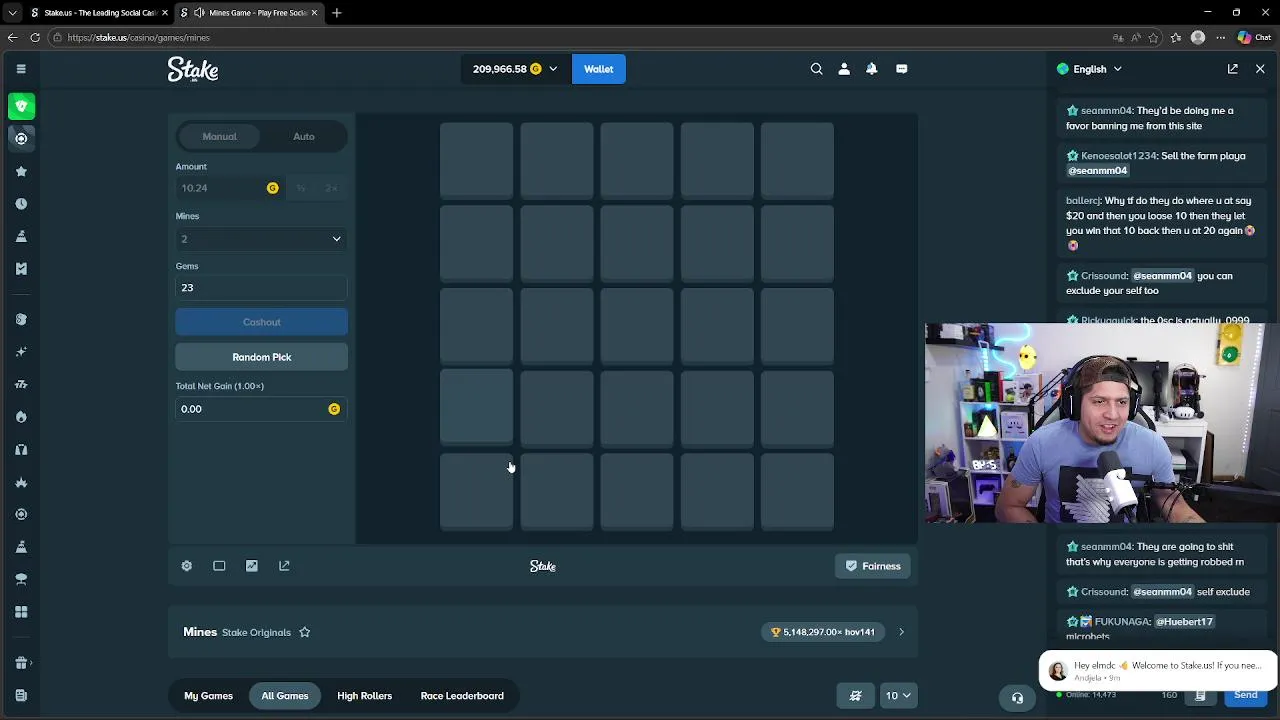Screen dimensions: 1280x720
Task: Open recent games clock icon
Action: click(21, 203)
